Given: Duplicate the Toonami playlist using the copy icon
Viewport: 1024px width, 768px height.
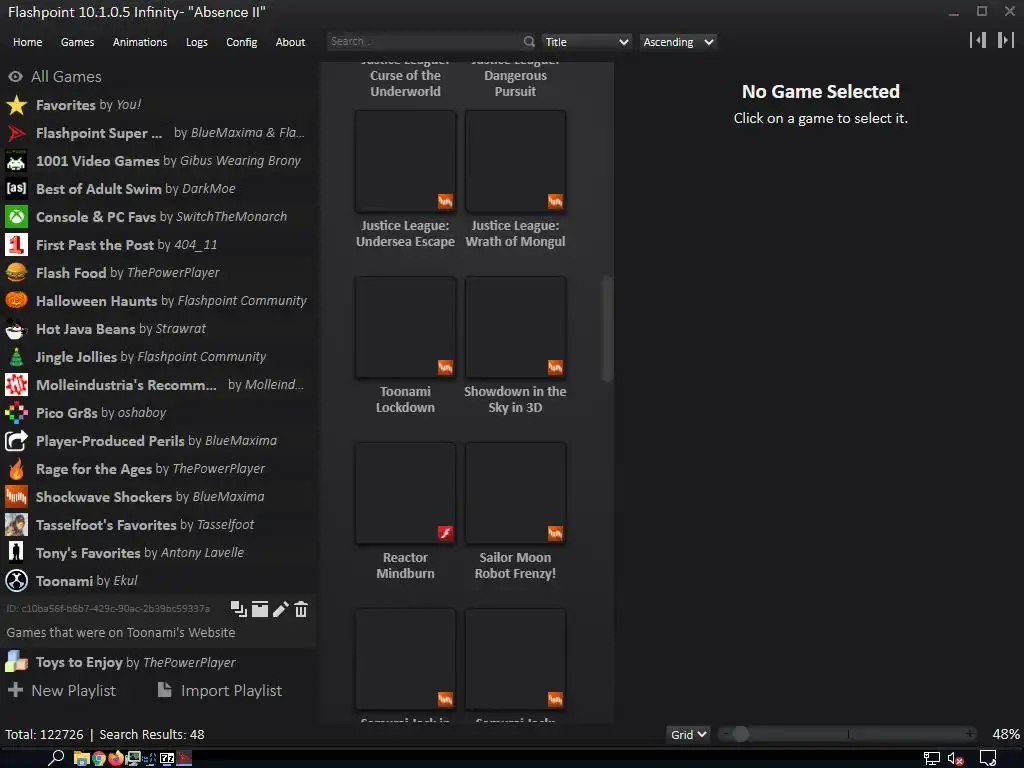Looking at the screenshot, I should pyautogui.click(x=238, y=609).
